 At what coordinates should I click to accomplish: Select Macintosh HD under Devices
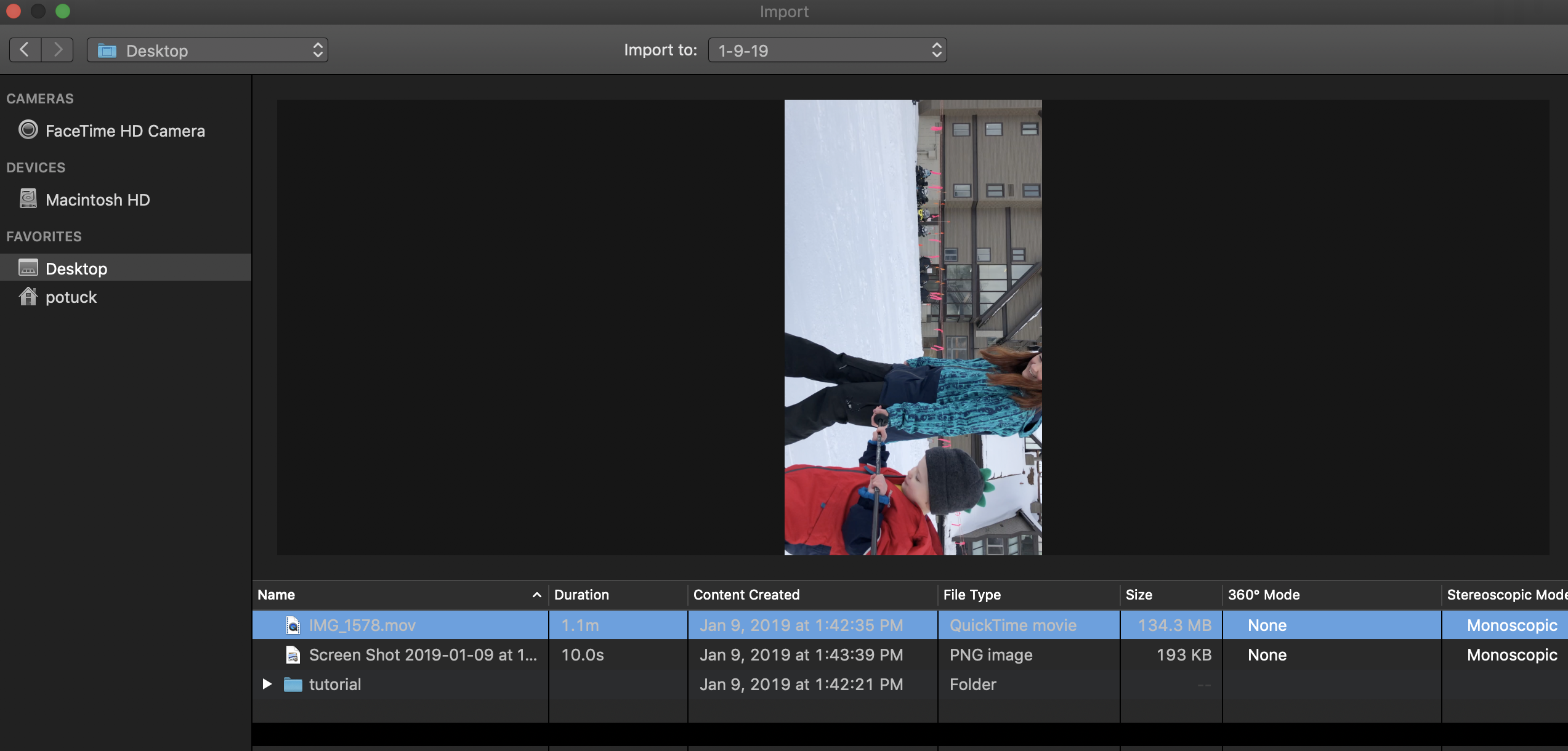[99, 199]
